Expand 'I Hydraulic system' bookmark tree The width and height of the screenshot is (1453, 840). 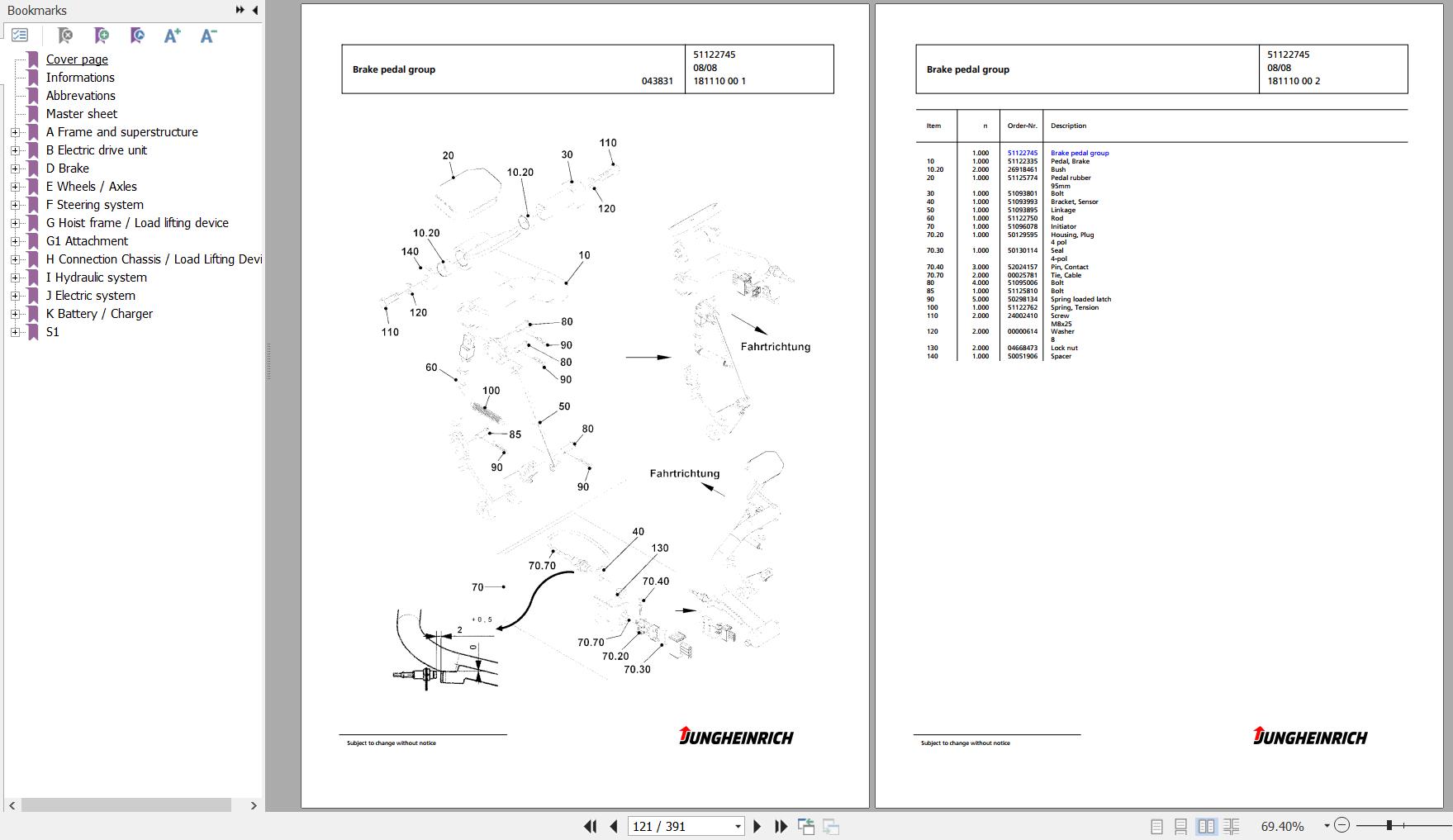[x=15, y=278]
